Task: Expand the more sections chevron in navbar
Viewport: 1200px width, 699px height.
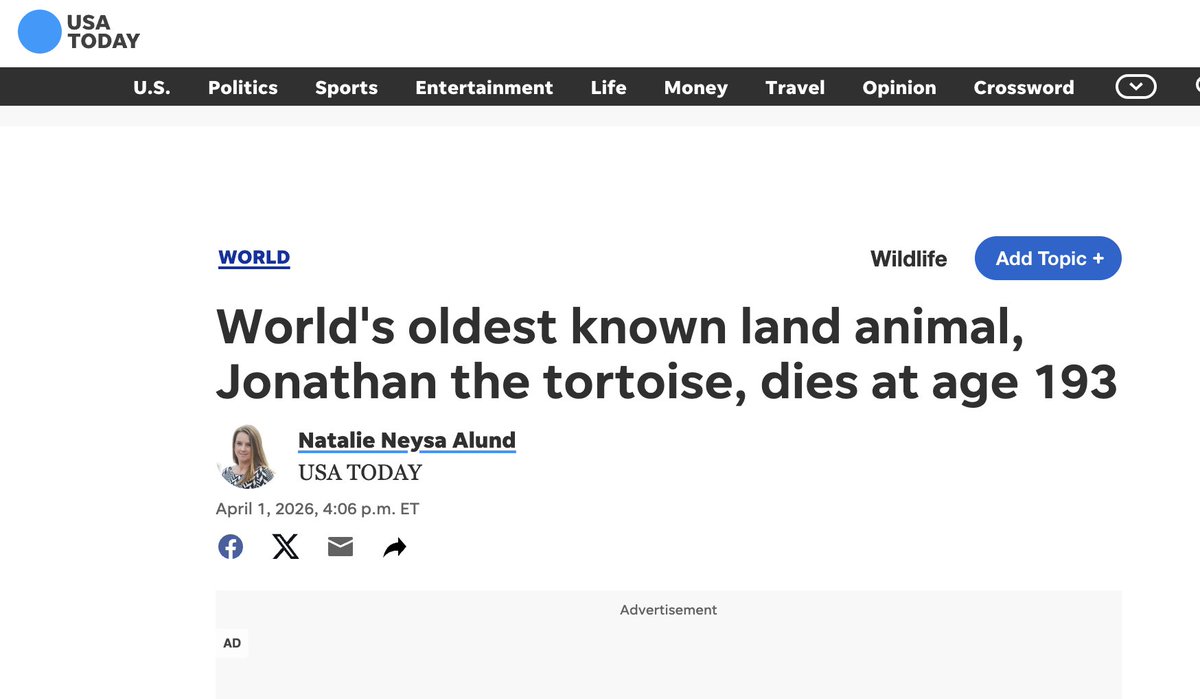Action: coord(1136,87)
